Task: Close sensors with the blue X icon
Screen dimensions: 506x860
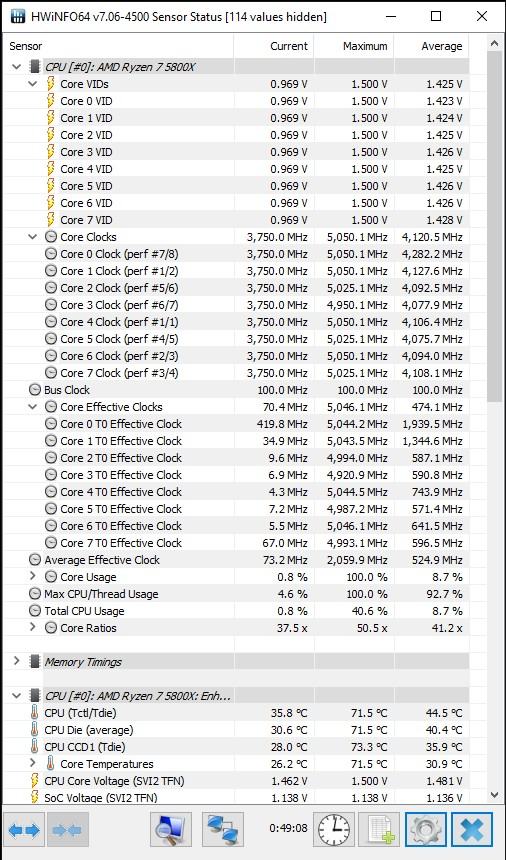Action: pyautogui.click(x=472, y=830)
